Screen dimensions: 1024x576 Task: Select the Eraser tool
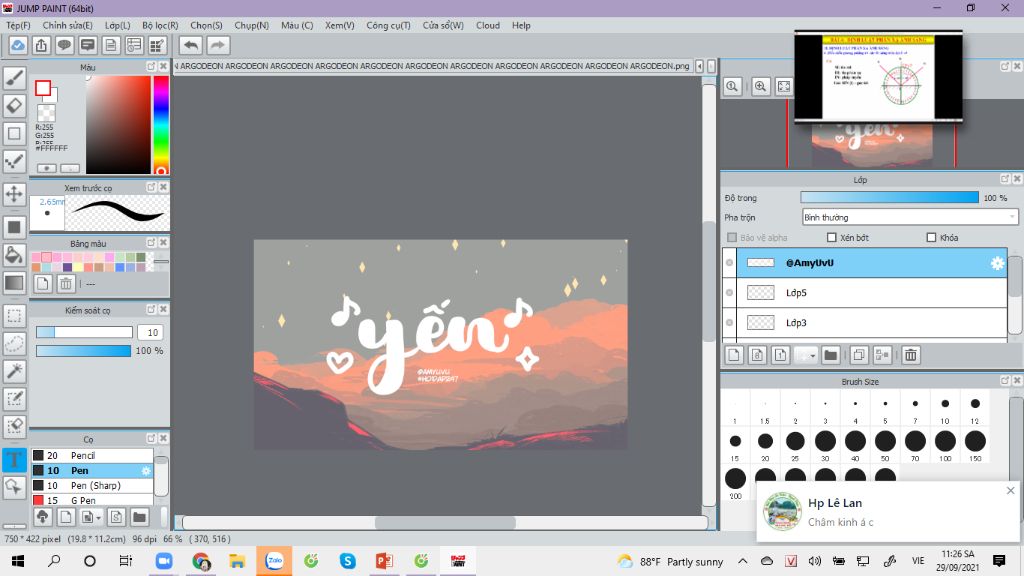pyautogui.click(x=14, y=106)
